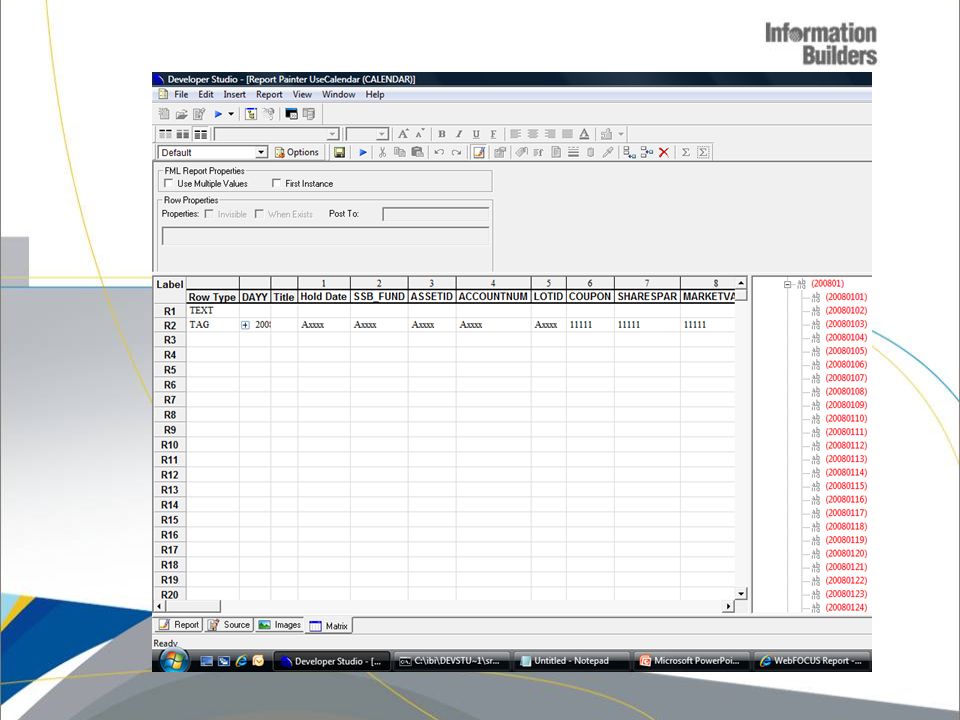Image resolution: width=960 pixels, height=720 pixels.
Task: Click the eyedropper style icon
Action: (x=607, y=152)
